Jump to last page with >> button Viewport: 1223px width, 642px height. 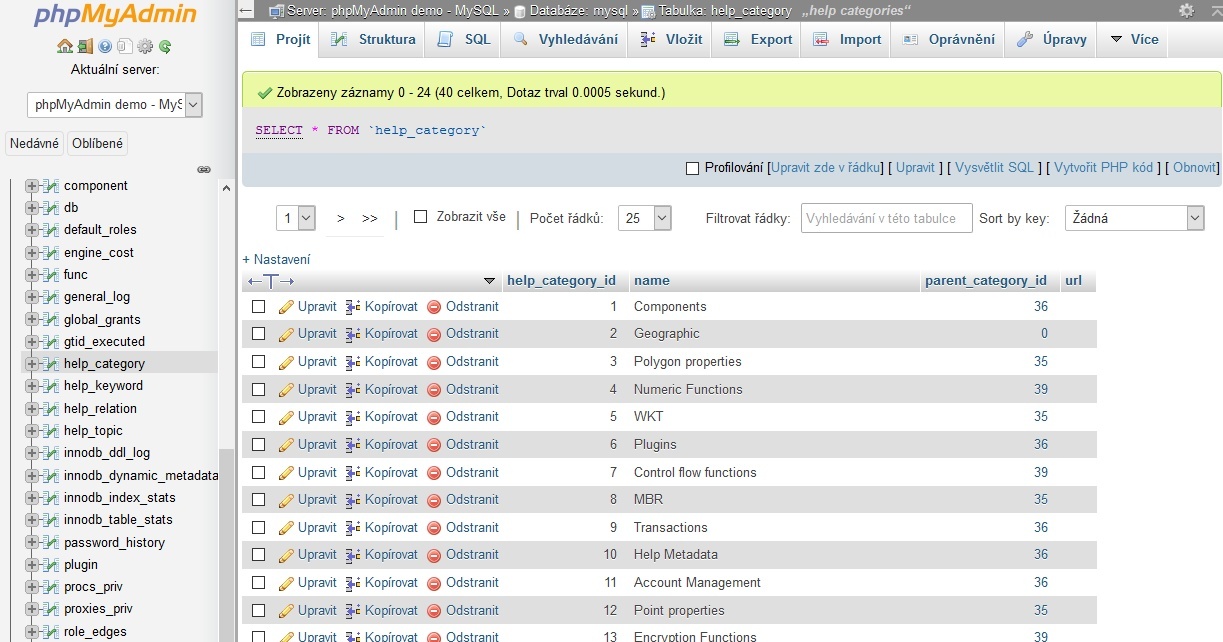[x=370, y=218]
